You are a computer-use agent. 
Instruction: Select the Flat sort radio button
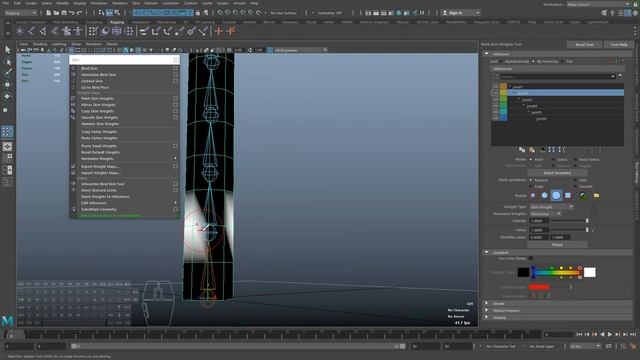click(x=562, y=62)
